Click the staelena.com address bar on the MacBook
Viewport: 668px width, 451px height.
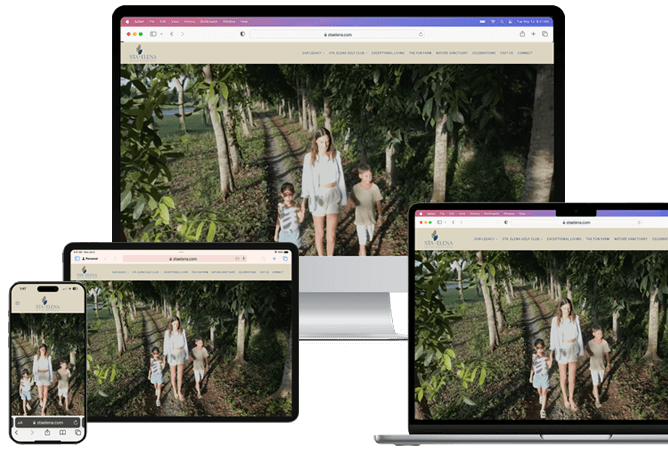pyautogui.click(x=576, y=222)
